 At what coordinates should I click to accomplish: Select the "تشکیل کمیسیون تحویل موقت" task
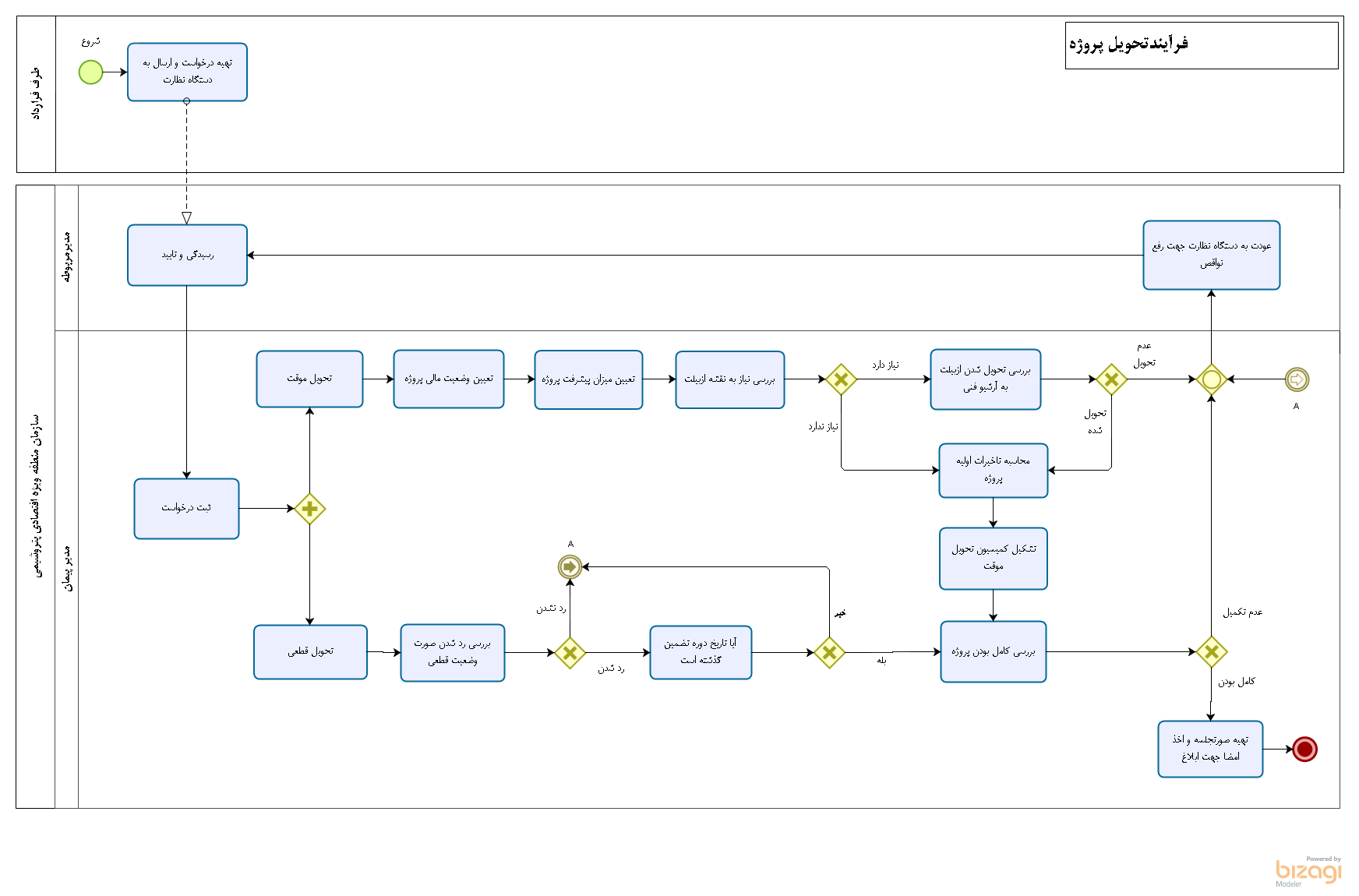993,559
